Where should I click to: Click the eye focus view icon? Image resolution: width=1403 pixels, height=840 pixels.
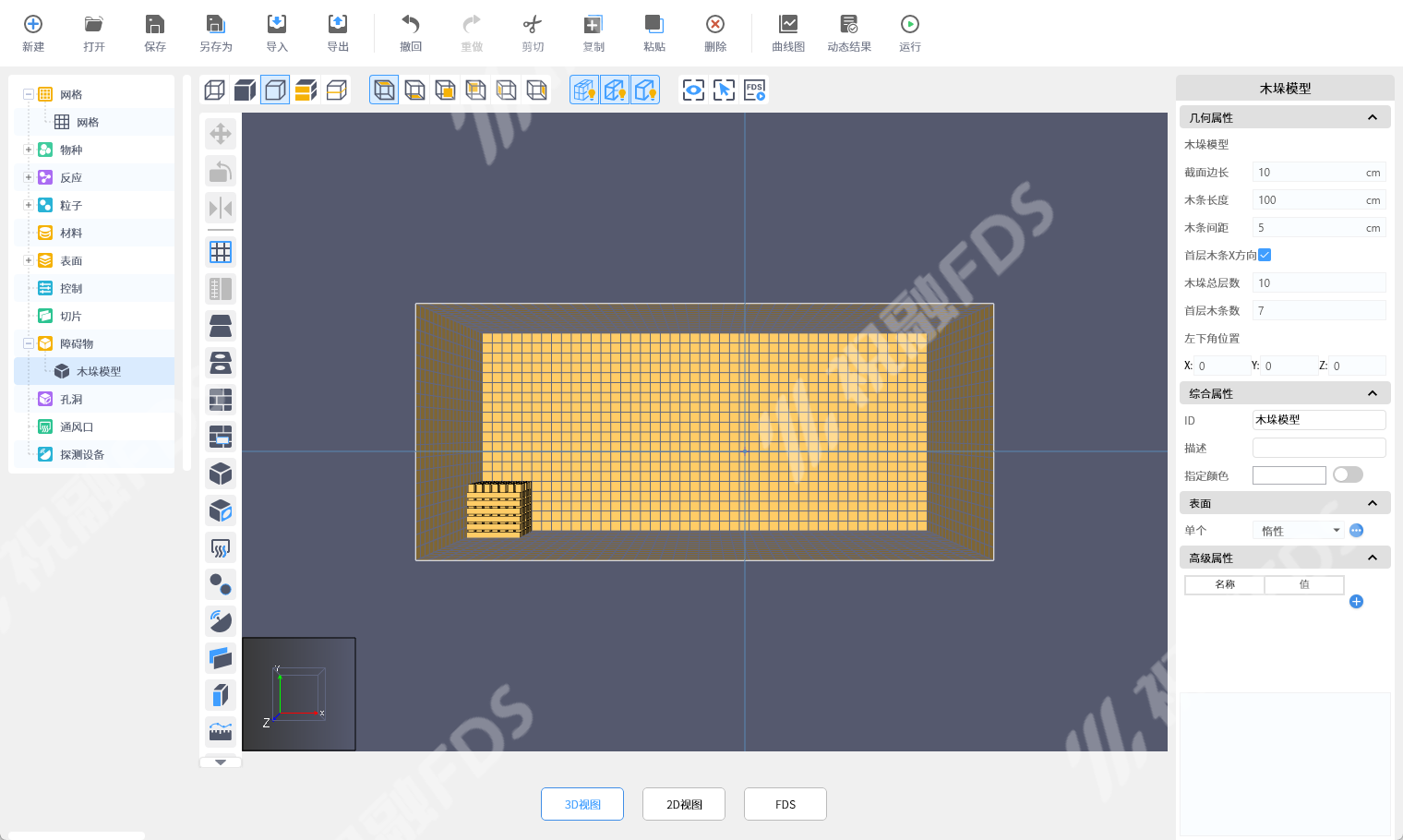(x=693, y=90)
